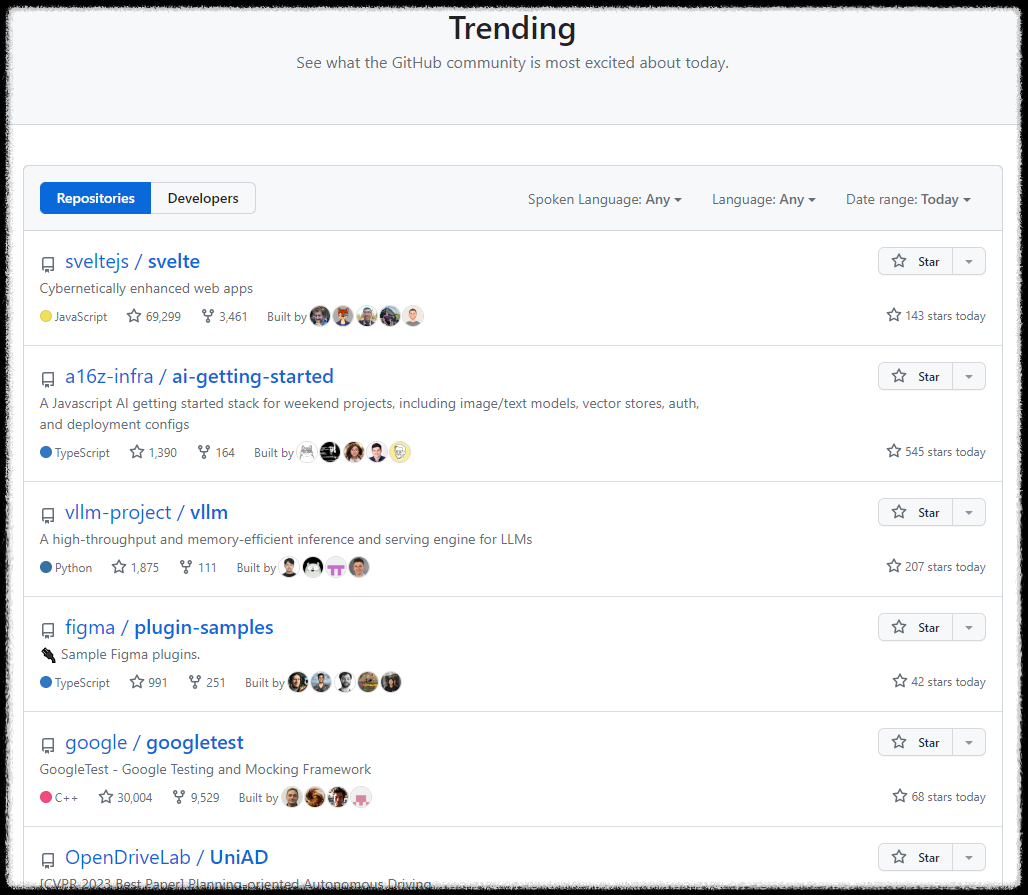Image resolution: width=1028 pixels, height=895 pixels.
Task: Click the repo icon beside figma / plugin-samples
Action: tap(48, 630)
